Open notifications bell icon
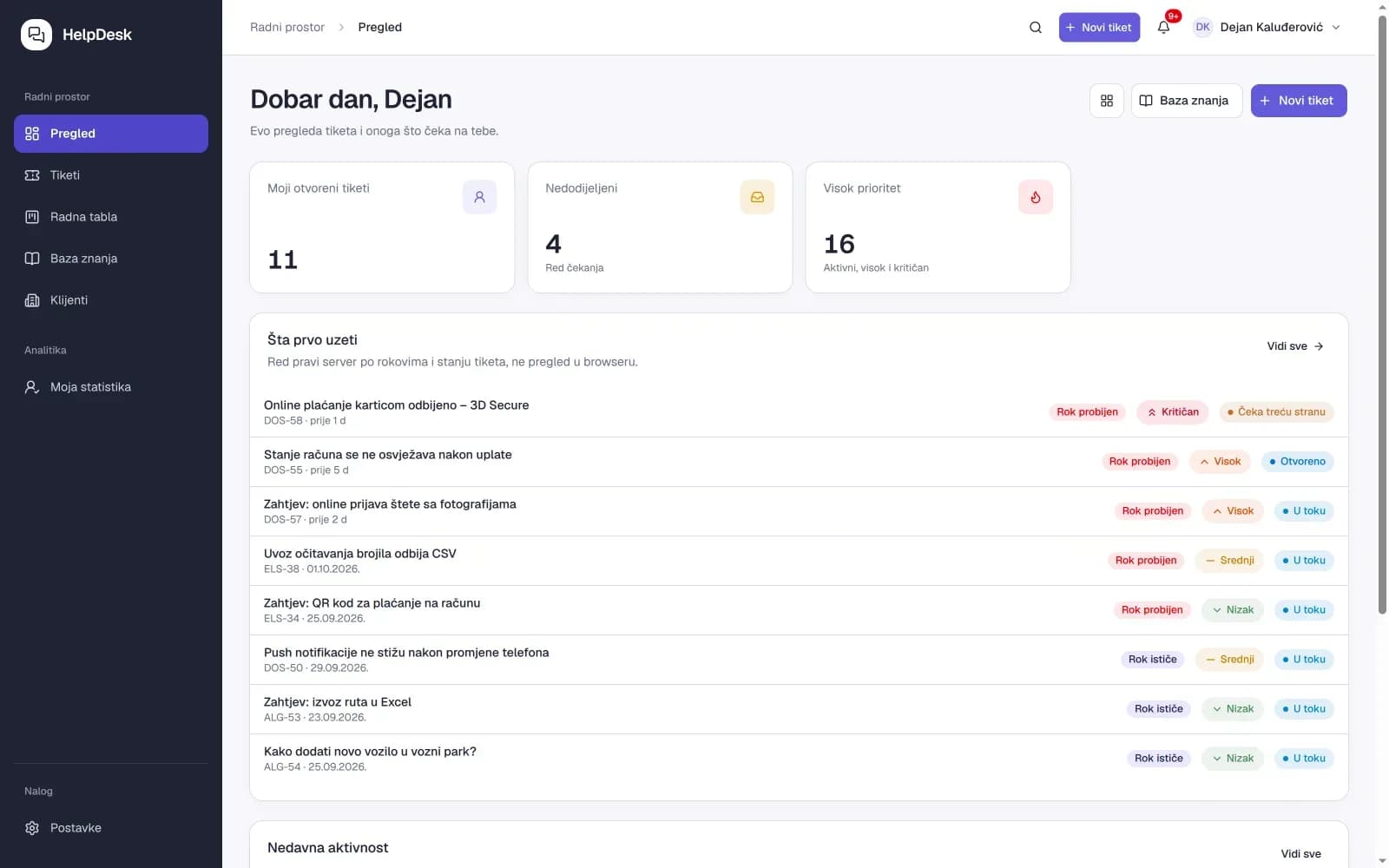This screenshot has height=868, width=1389. tap(1164, 28)
